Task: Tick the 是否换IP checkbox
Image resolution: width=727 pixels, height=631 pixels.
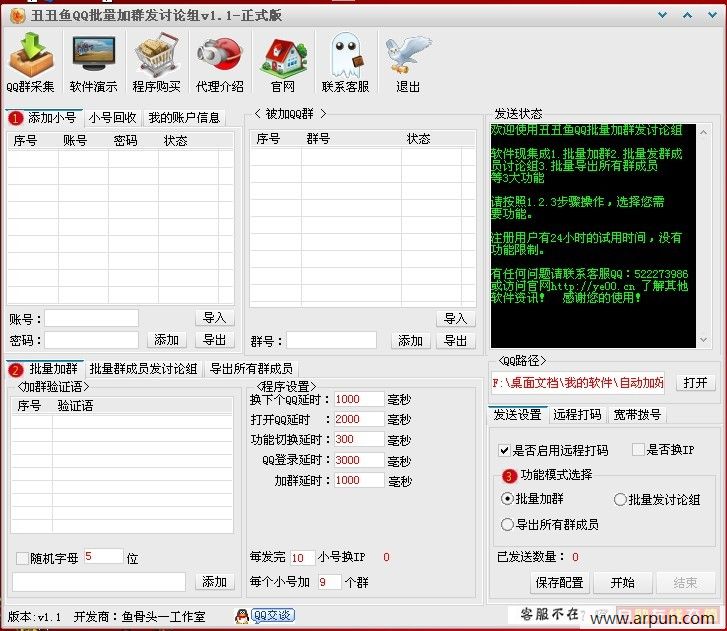Action: coord(638,449)
